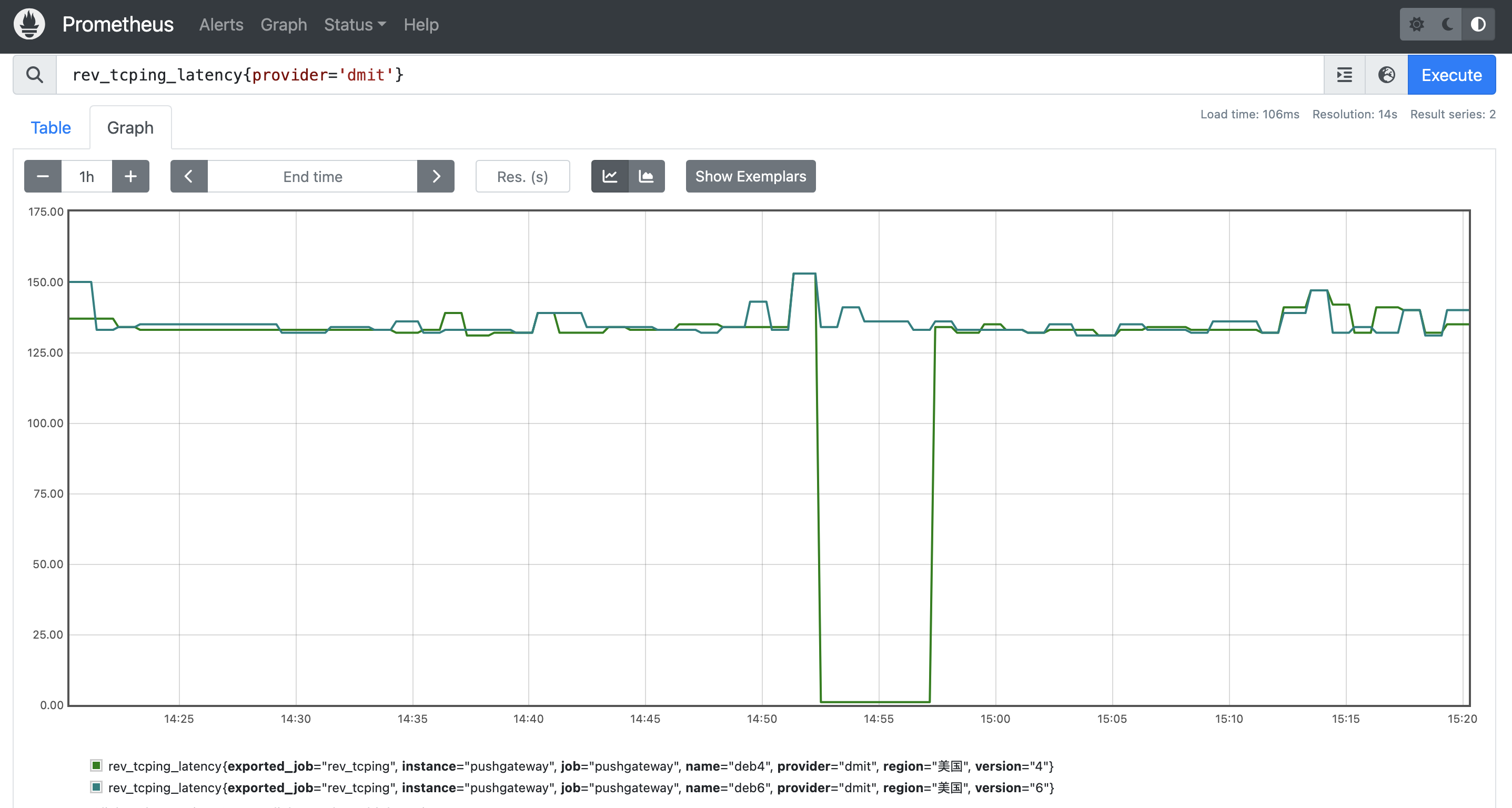This screenshot has width=1512, height=808.
Task: Click Show Exemplars button
Action: (x=750, y=176)
